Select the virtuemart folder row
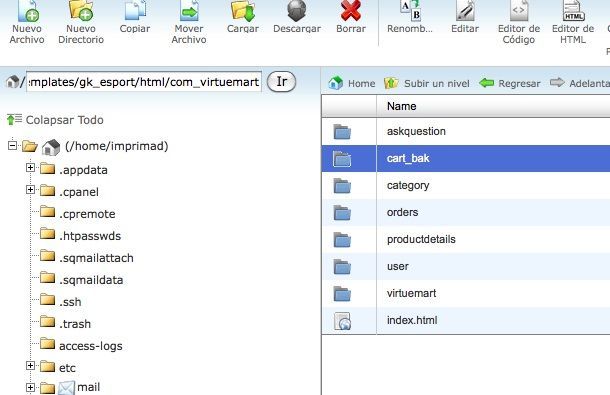This screenshot has width=610, height=395. click(x=466, y=293)
